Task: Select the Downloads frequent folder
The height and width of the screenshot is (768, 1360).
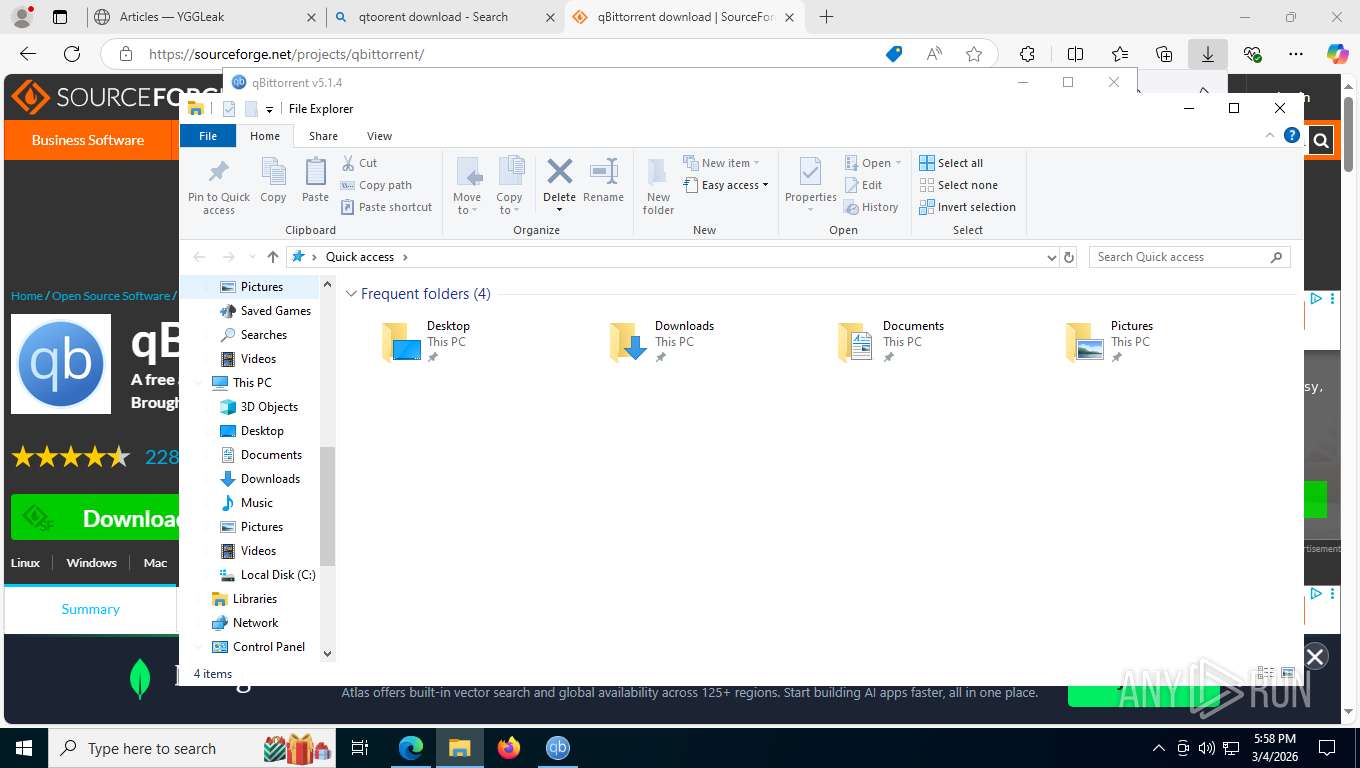Action: pos(662,341)
